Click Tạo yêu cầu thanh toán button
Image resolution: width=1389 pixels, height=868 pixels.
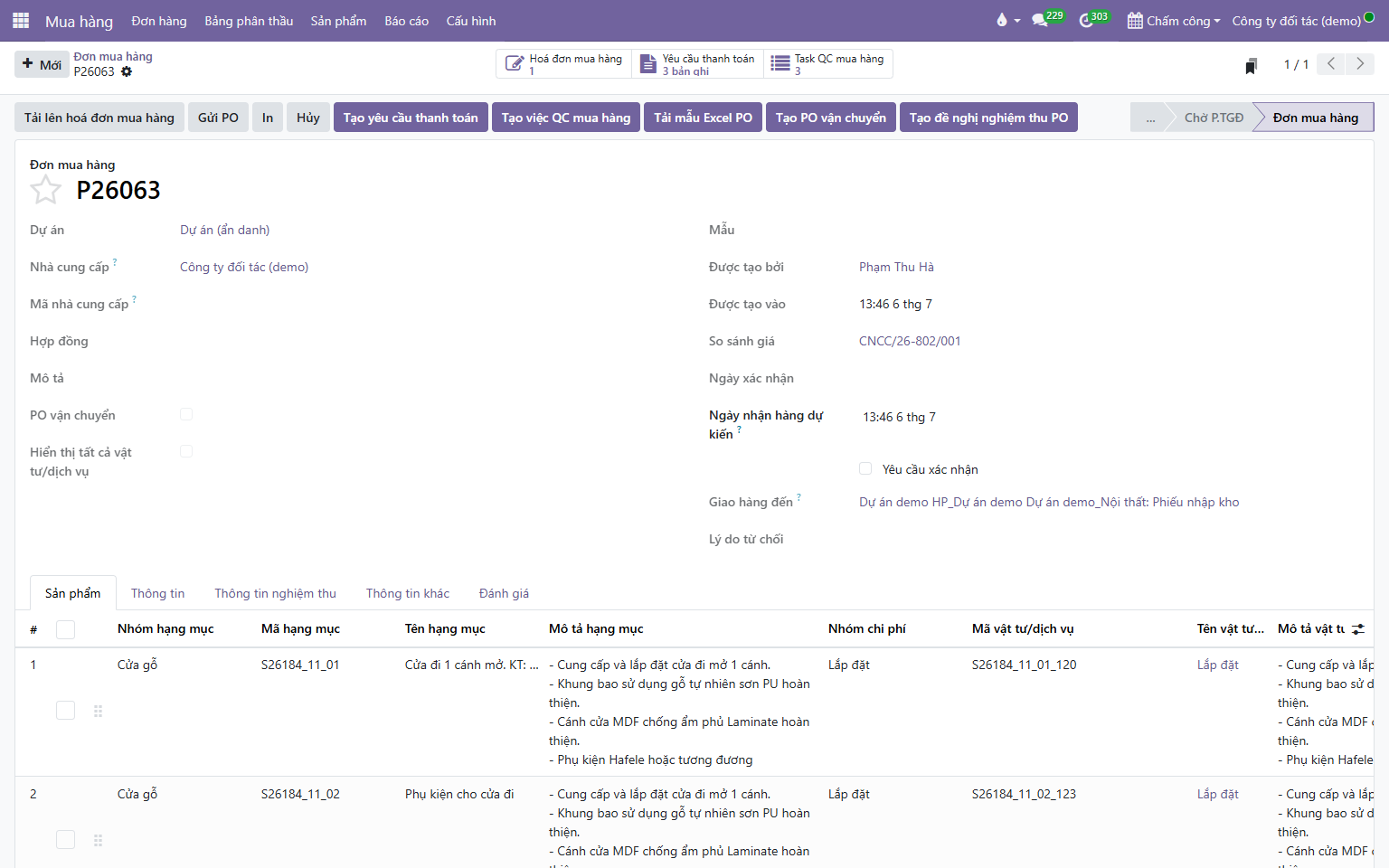(411, 118)
